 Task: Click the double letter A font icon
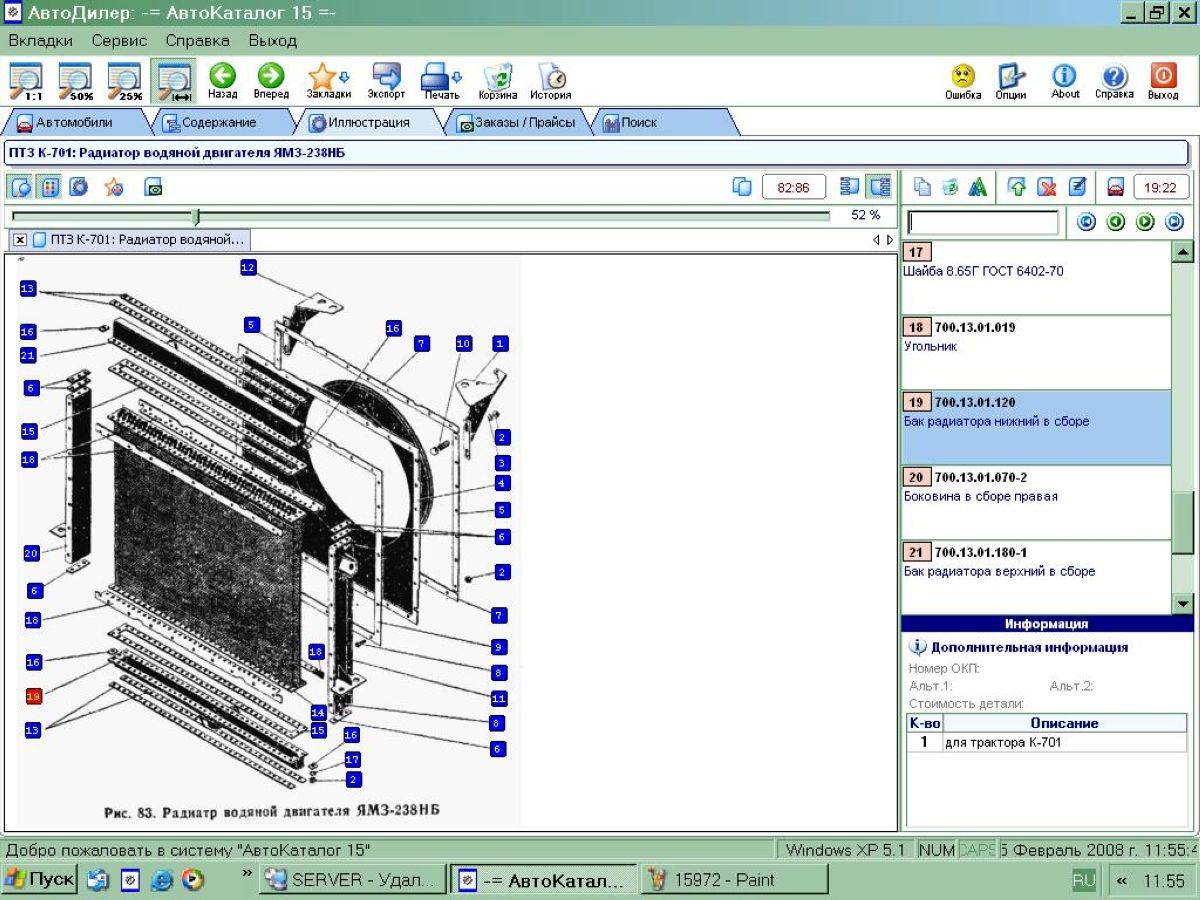(x=977, y=187)
